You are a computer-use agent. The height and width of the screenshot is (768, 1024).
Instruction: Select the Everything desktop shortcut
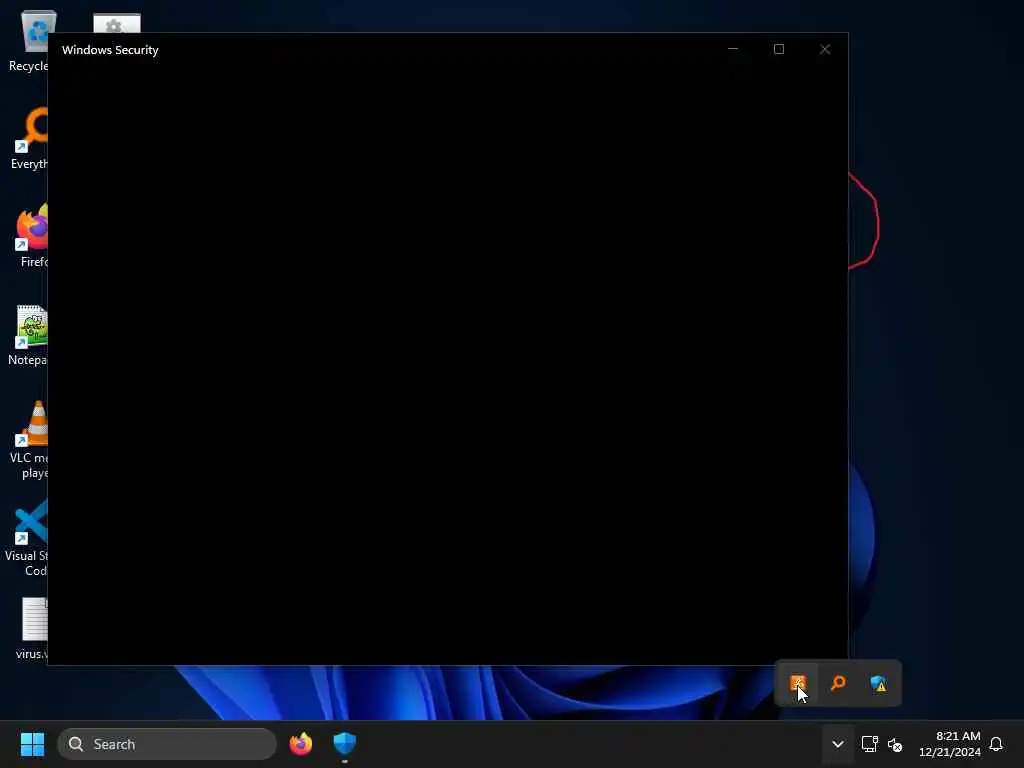coord(29,139)
